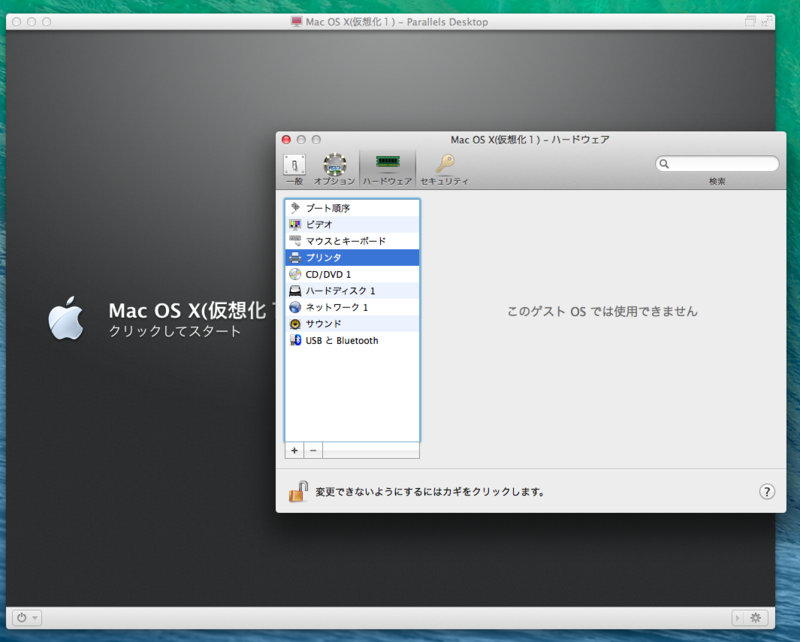Select マウスとキーボード in hardware list

click(x=352, y=241)
